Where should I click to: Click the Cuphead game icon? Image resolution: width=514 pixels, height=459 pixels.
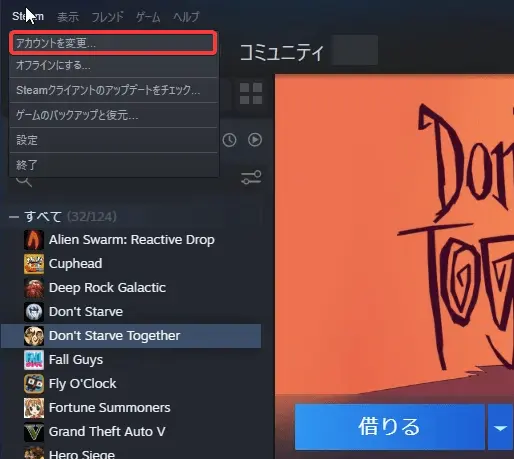tap(34, 264)
